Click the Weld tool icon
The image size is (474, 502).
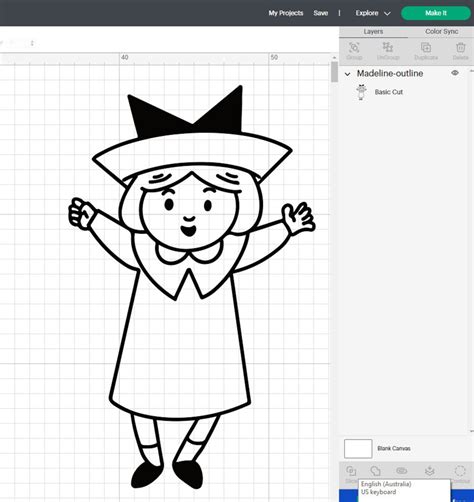375,471
